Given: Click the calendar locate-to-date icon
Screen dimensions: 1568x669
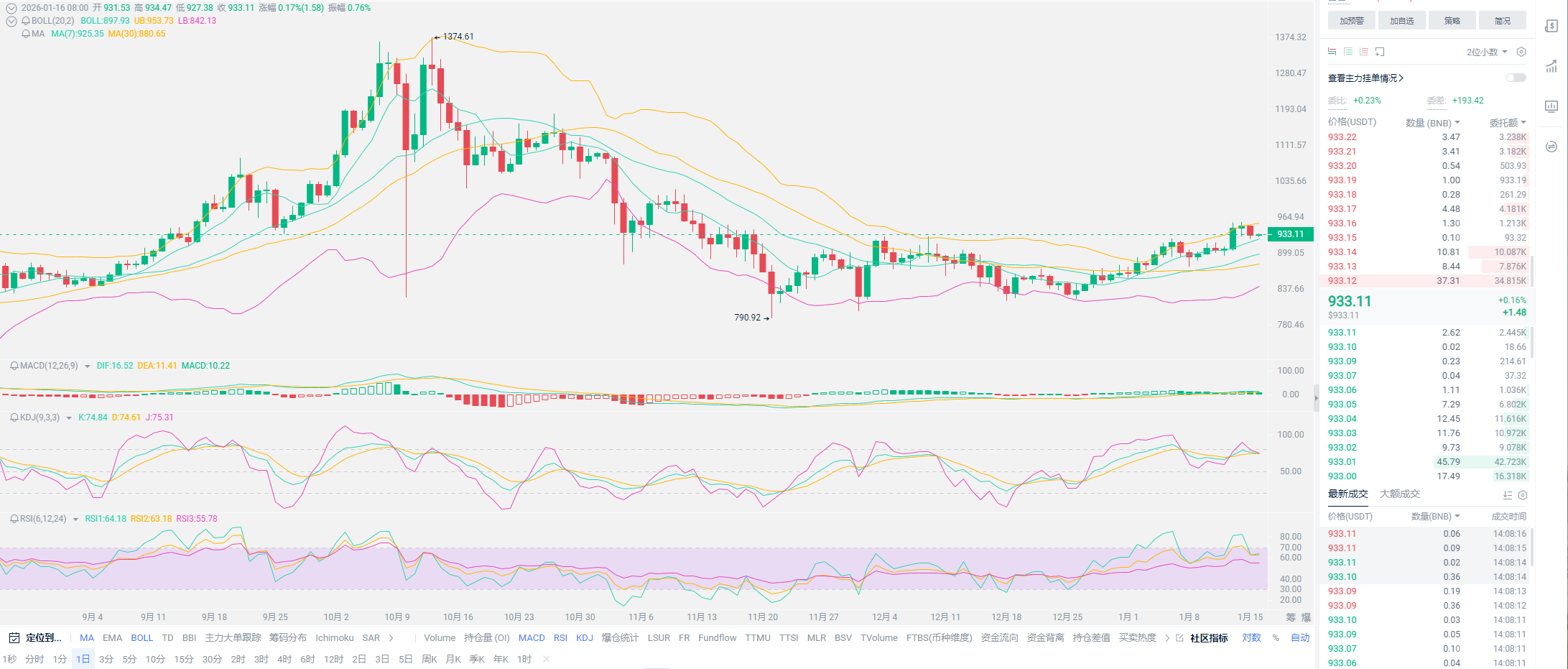Looking at the screenshot, I should click(14, 638).
